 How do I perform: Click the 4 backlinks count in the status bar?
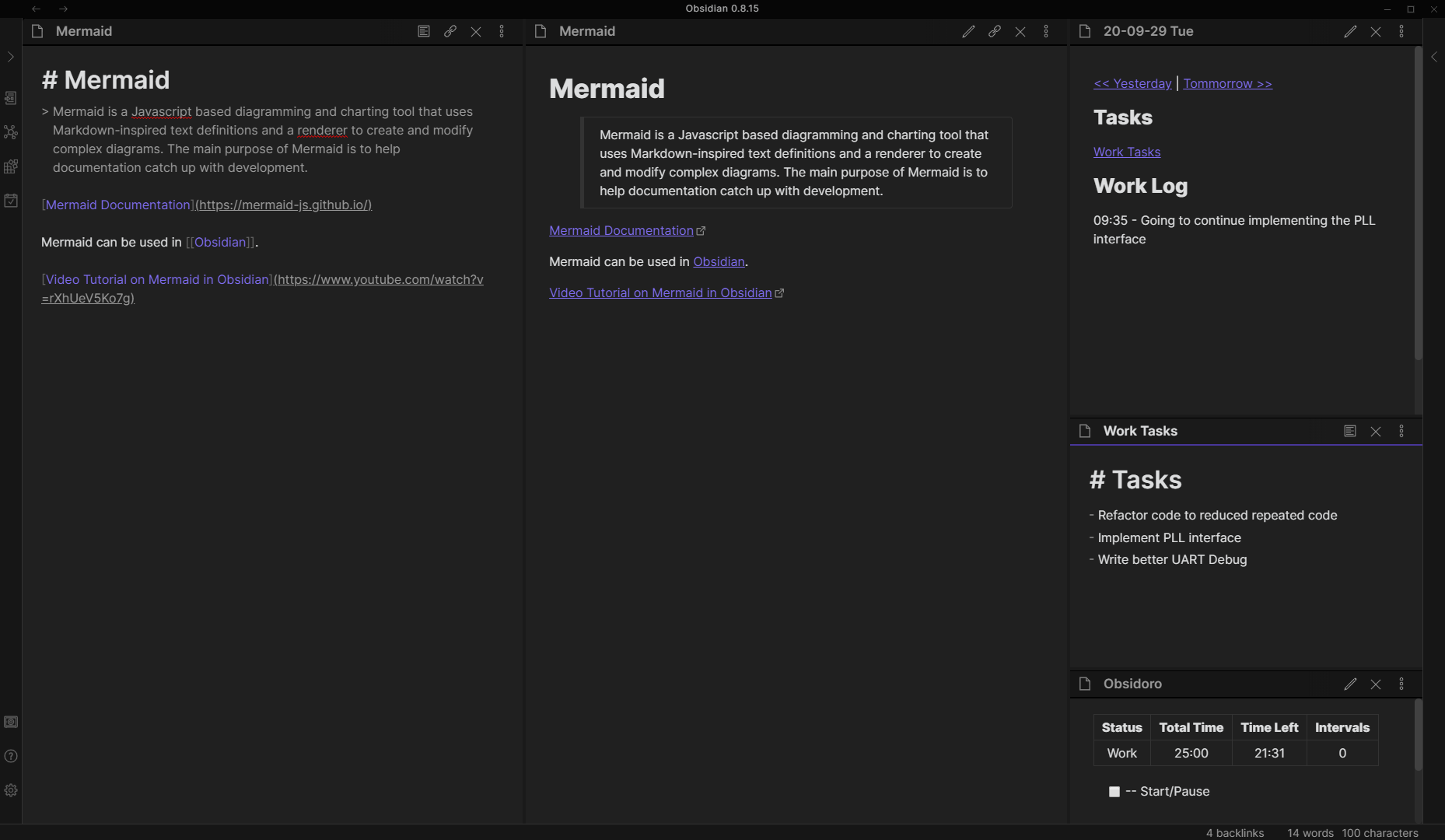coord(1236,832)
